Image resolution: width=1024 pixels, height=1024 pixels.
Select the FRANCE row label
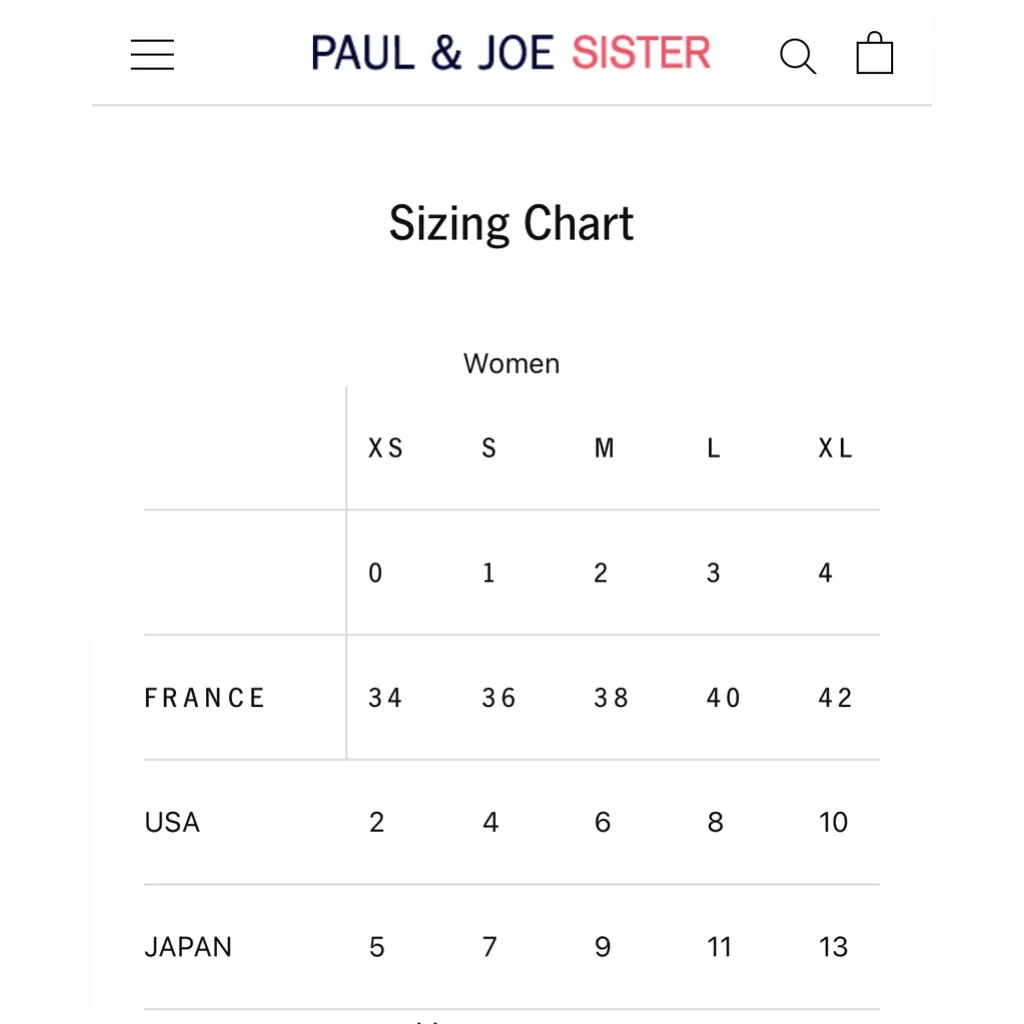pyautogui.click(x=205, y=698)
